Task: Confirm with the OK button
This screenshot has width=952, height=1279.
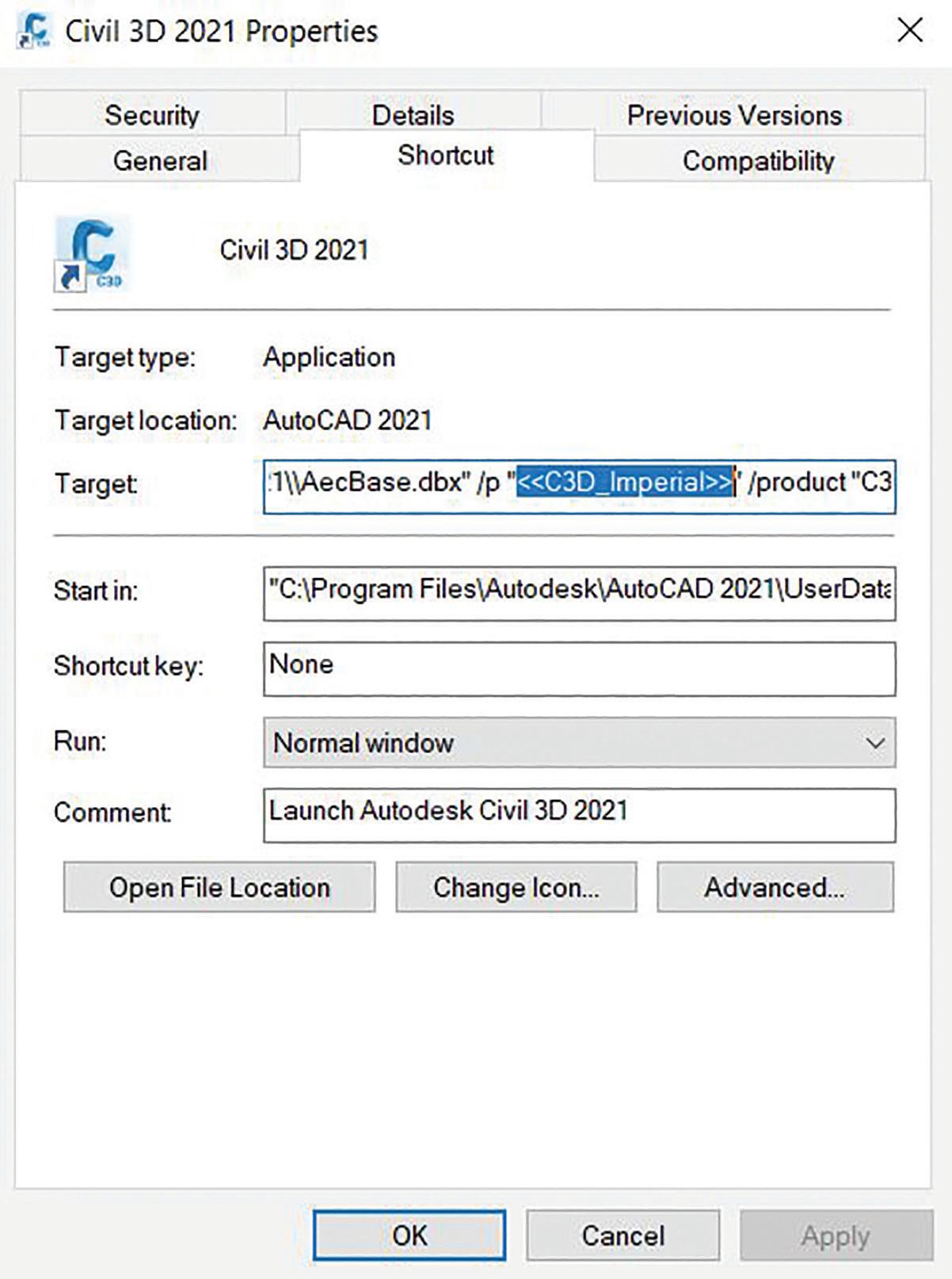Action: click(409, 1235)
